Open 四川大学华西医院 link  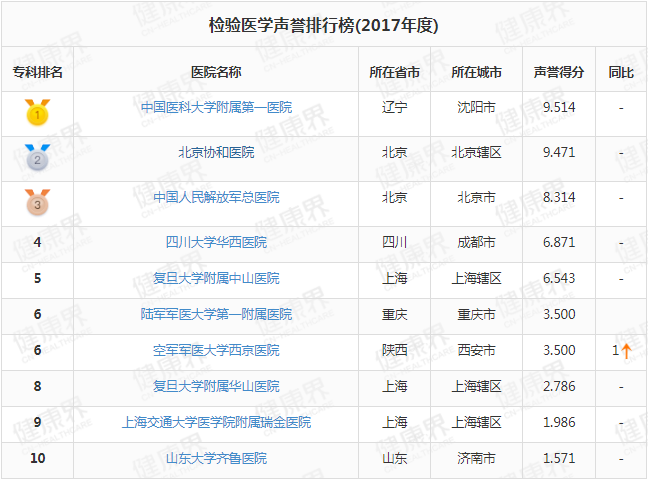coord(216,242)
